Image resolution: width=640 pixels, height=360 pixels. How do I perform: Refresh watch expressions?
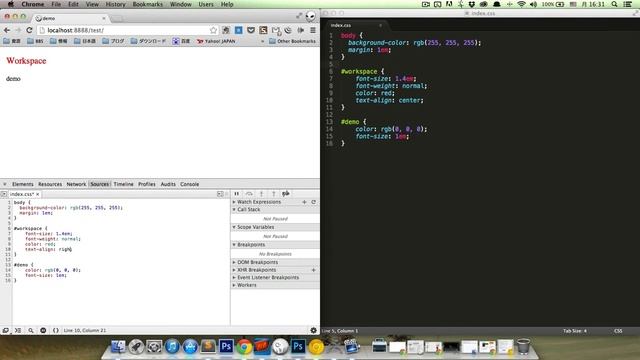313,202
